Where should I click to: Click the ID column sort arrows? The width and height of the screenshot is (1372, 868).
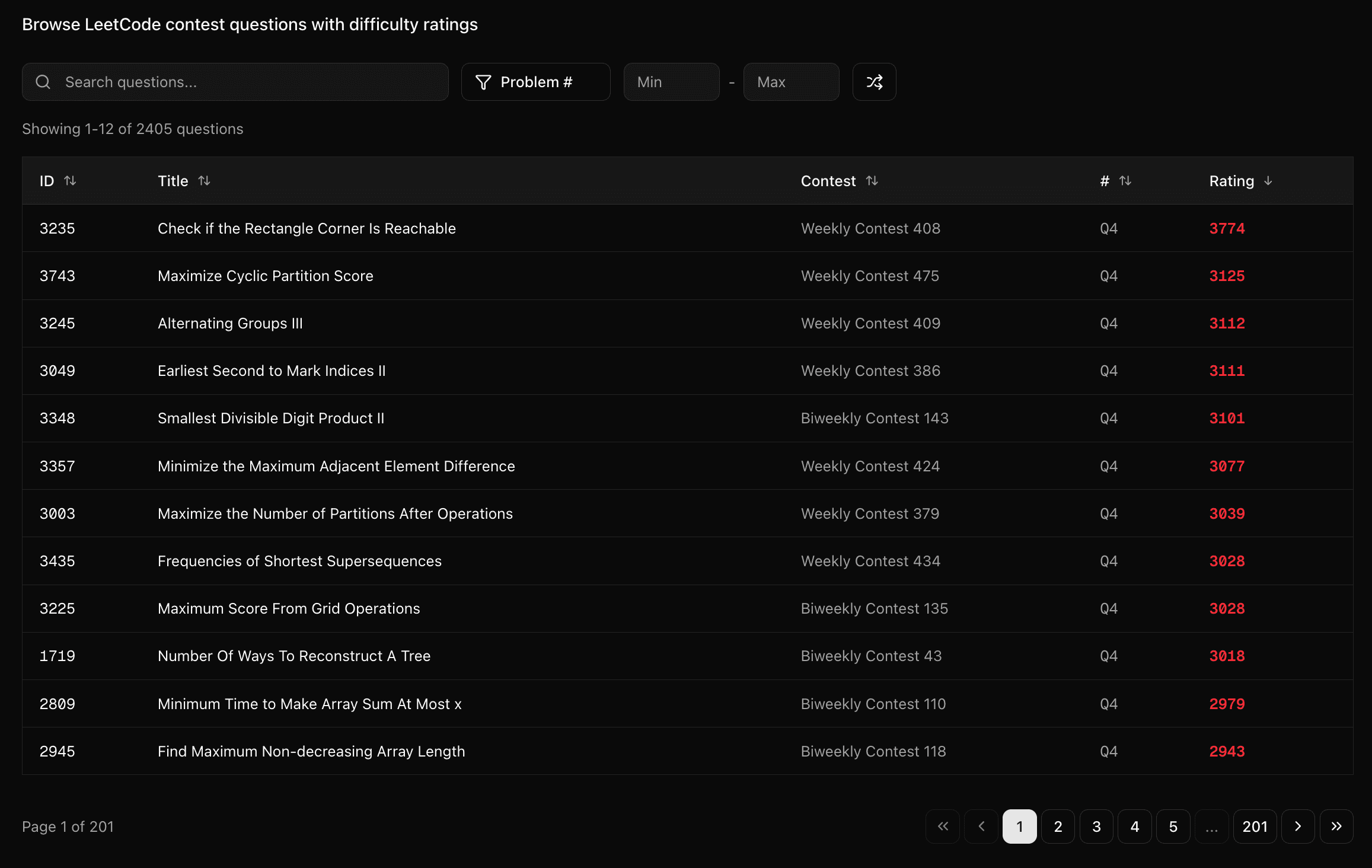coord(70,181)
